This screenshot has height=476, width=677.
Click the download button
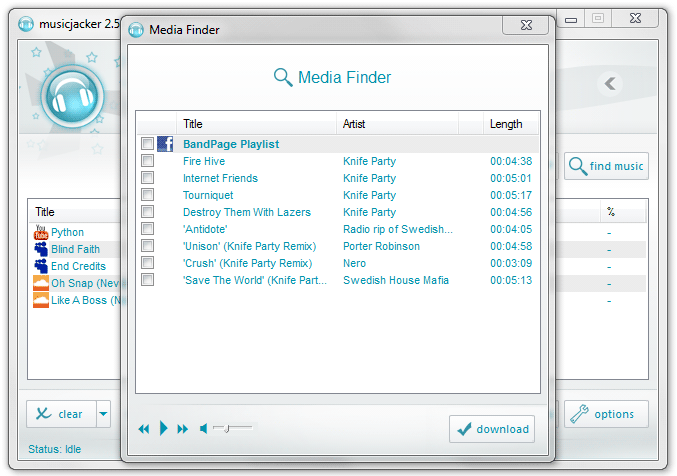[x=492, y=429]
